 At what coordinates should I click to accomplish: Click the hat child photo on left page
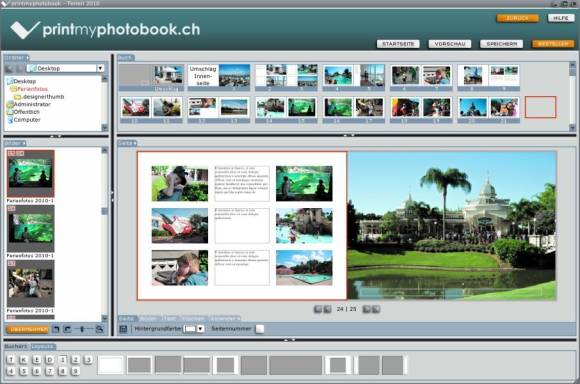180,183
